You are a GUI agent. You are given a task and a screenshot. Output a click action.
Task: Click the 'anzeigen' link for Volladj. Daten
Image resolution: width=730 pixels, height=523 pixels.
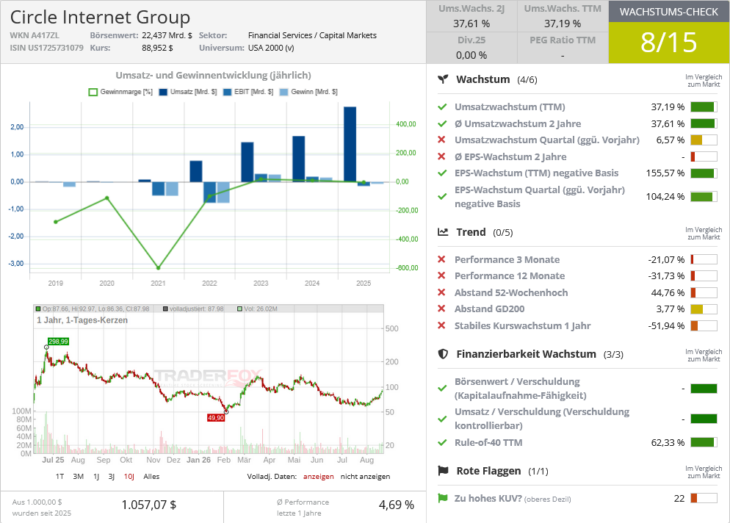[x=318, y=476]
